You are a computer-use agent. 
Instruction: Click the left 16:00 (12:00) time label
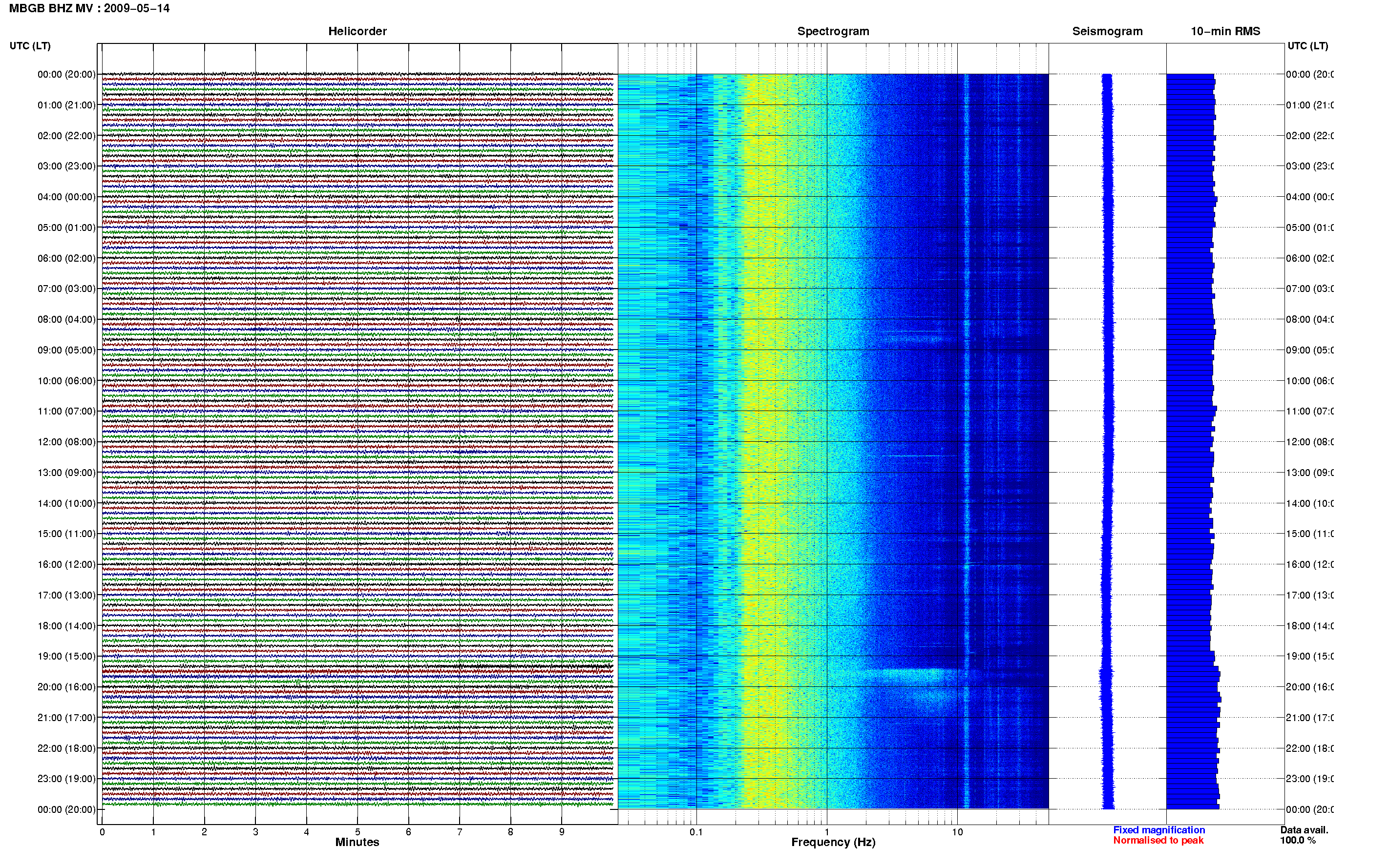[66, 564]
